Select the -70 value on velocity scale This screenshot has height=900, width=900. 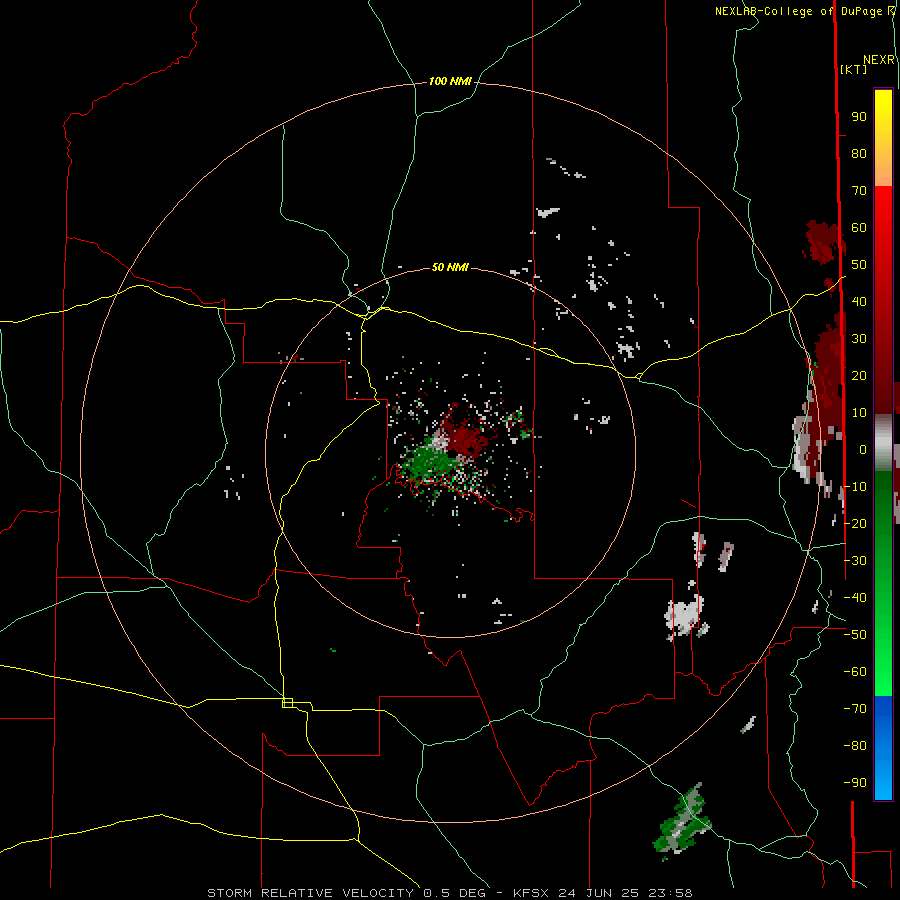[x=855, y=709]
